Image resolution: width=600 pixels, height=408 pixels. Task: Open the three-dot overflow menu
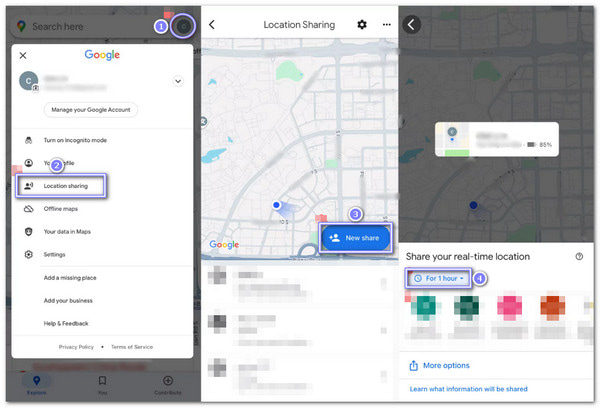pos(386,25)
